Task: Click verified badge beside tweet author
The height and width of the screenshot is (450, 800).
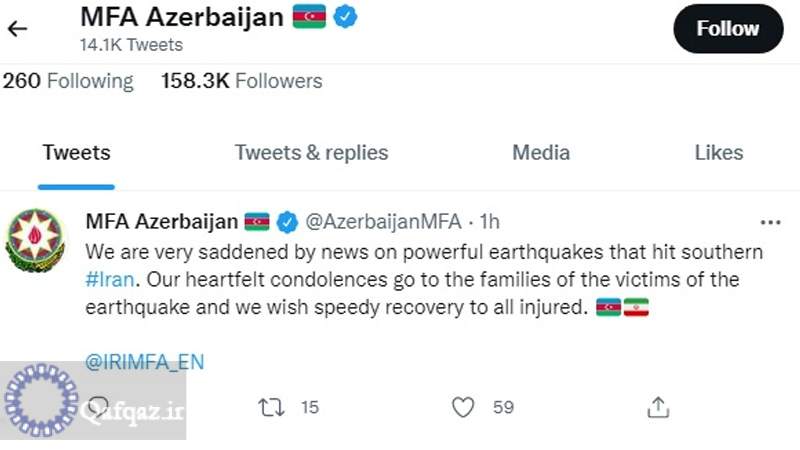Action: tap(287, 222)
